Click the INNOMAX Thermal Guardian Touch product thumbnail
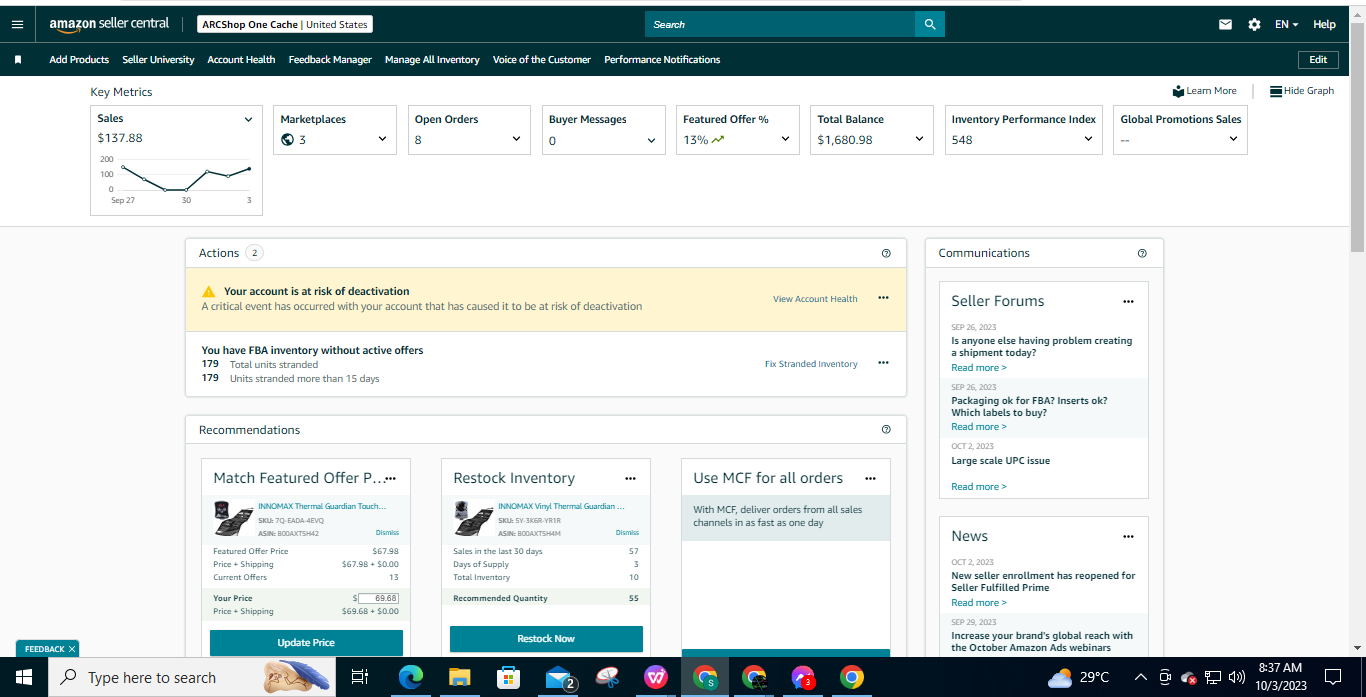 (x=234, y=519)
